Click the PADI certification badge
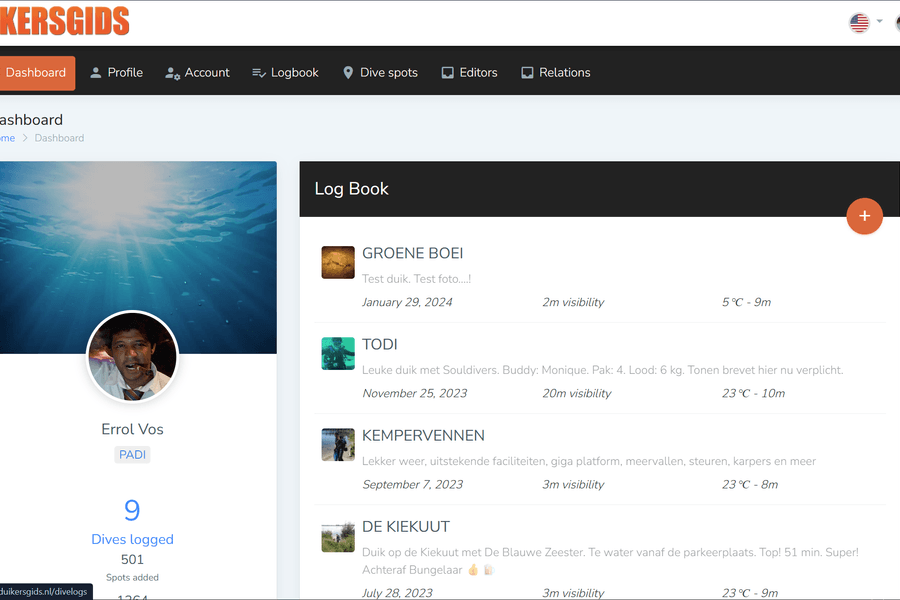Viewport: 900px width, 600px height. coord(132,454)
